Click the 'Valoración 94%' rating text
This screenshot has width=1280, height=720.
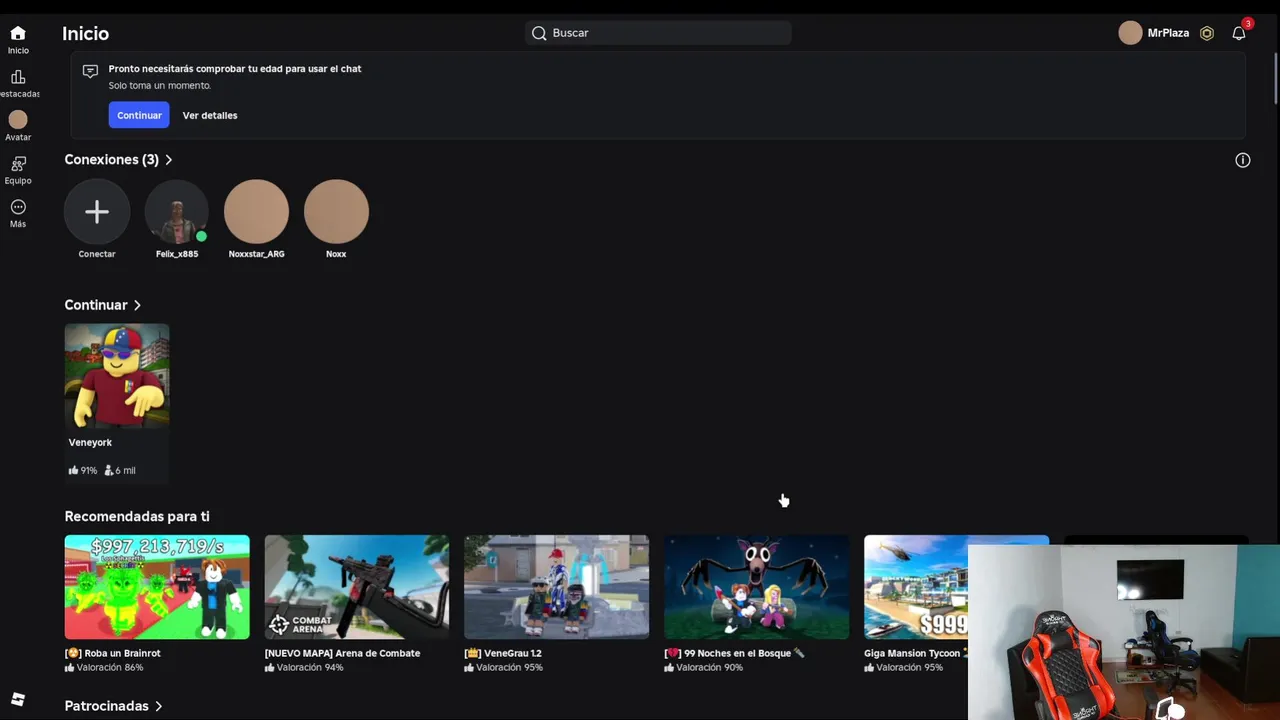(x=310, y=667)
